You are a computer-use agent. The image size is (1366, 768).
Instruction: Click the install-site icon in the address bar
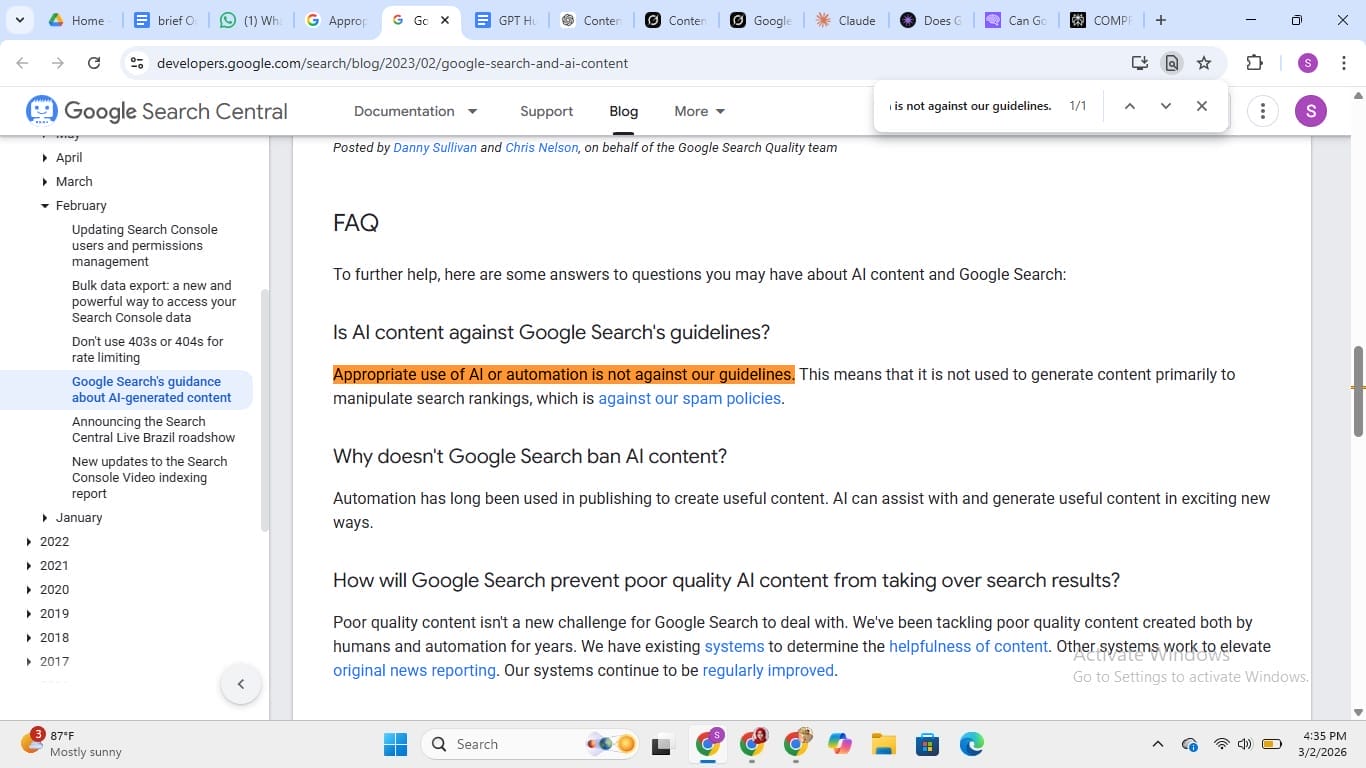[1139, 62]
